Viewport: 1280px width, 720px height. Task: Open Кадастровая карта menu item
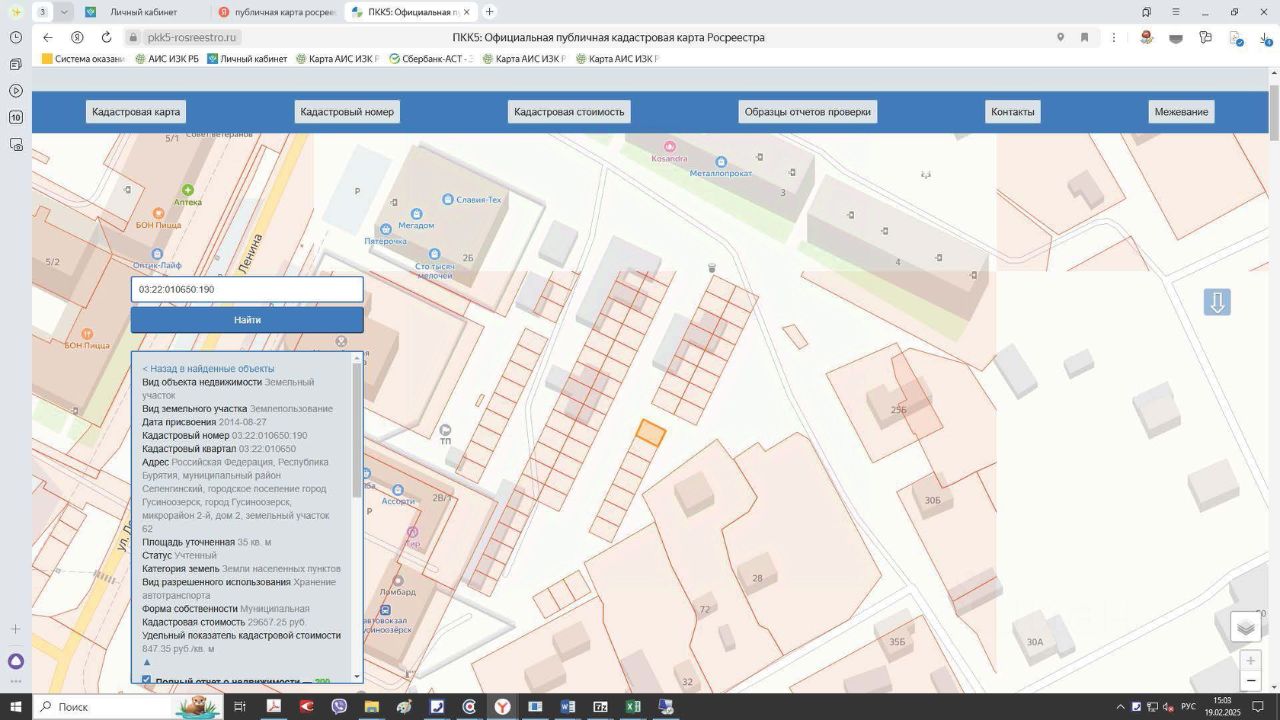click(x=136, y=112)
